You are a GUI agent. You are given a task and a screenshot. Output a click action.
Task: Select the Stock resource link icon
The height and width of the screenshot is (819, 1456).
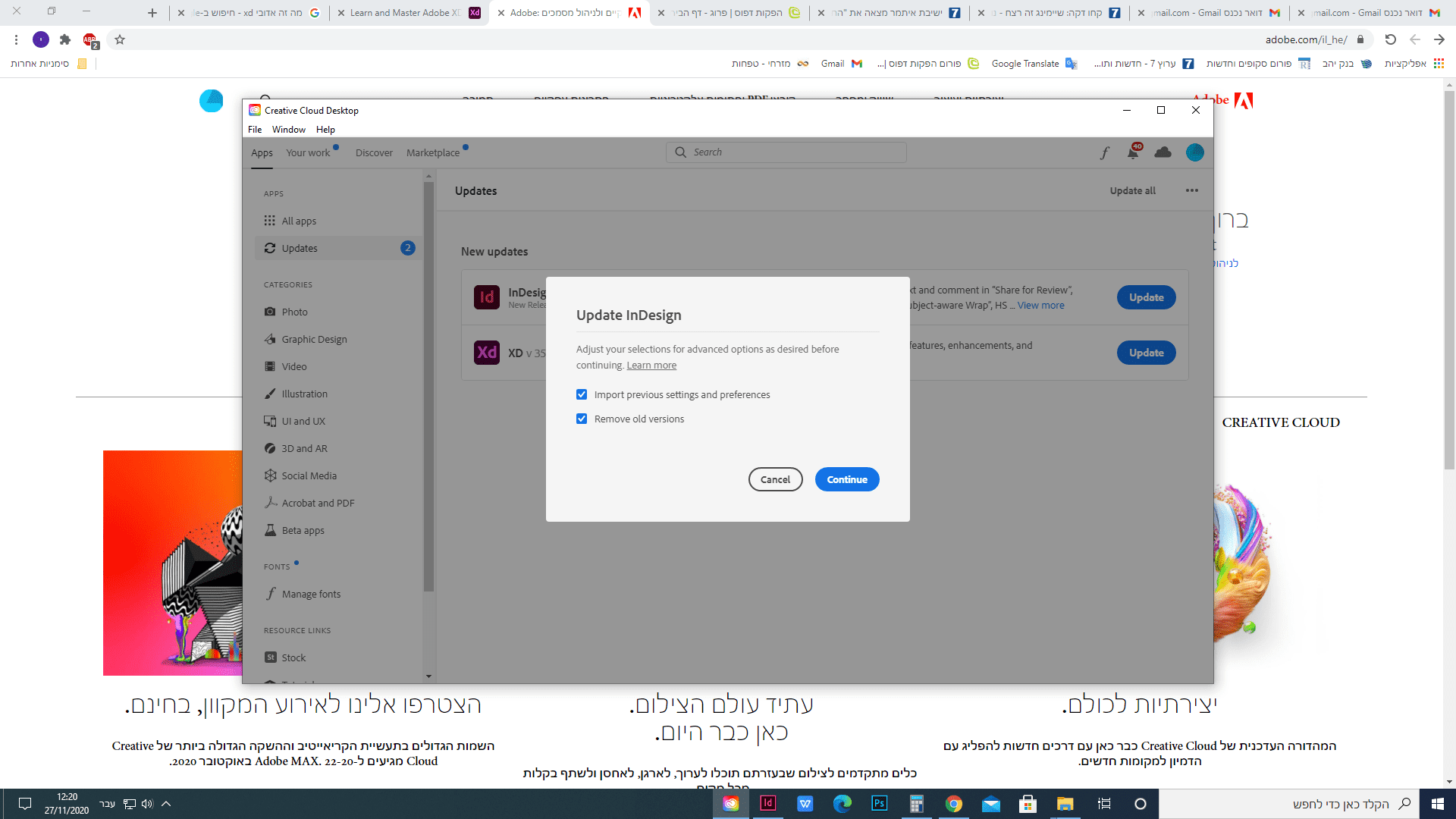click(271, 657)
